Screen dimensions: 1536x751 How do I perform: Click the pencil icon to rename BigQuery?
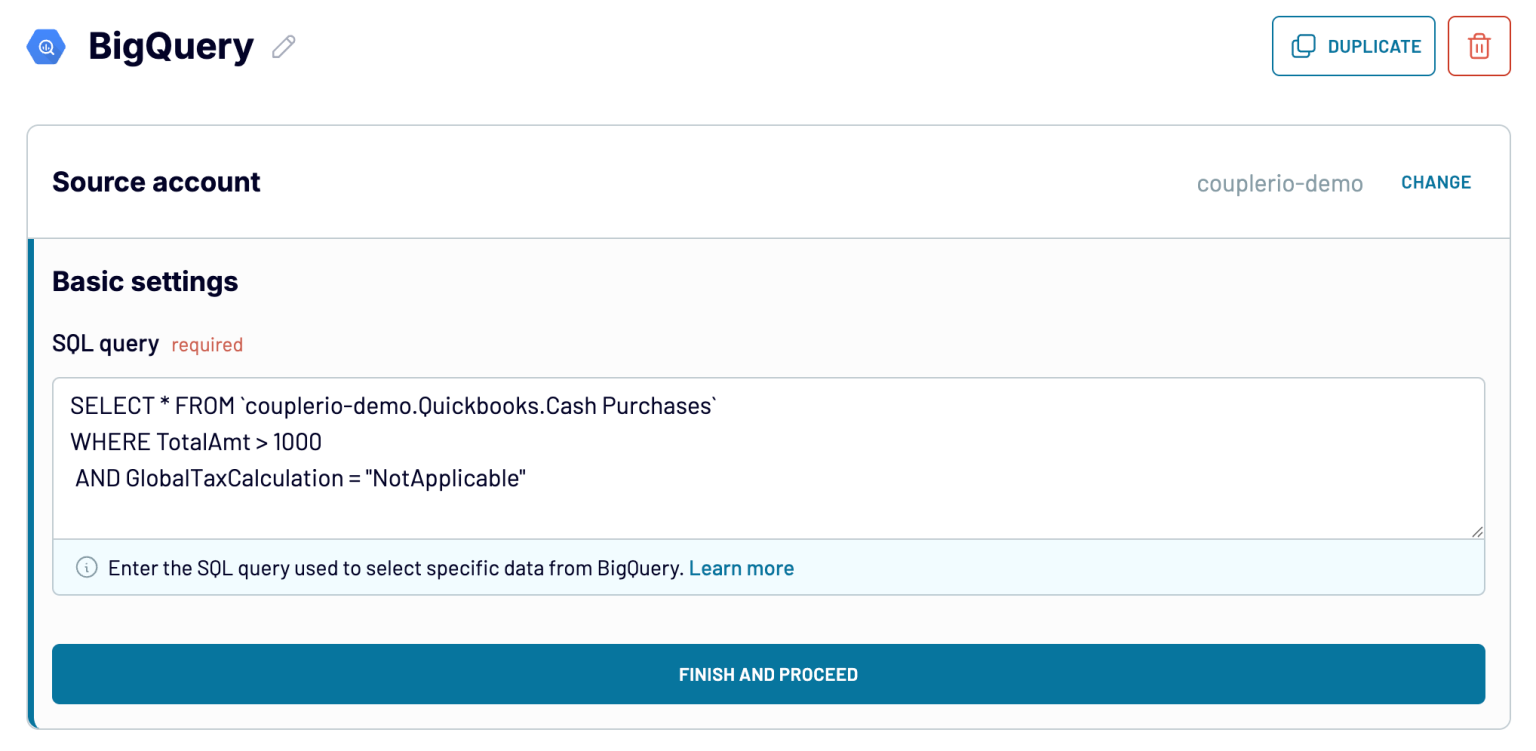pyautogui.click(x=284, y=47)
